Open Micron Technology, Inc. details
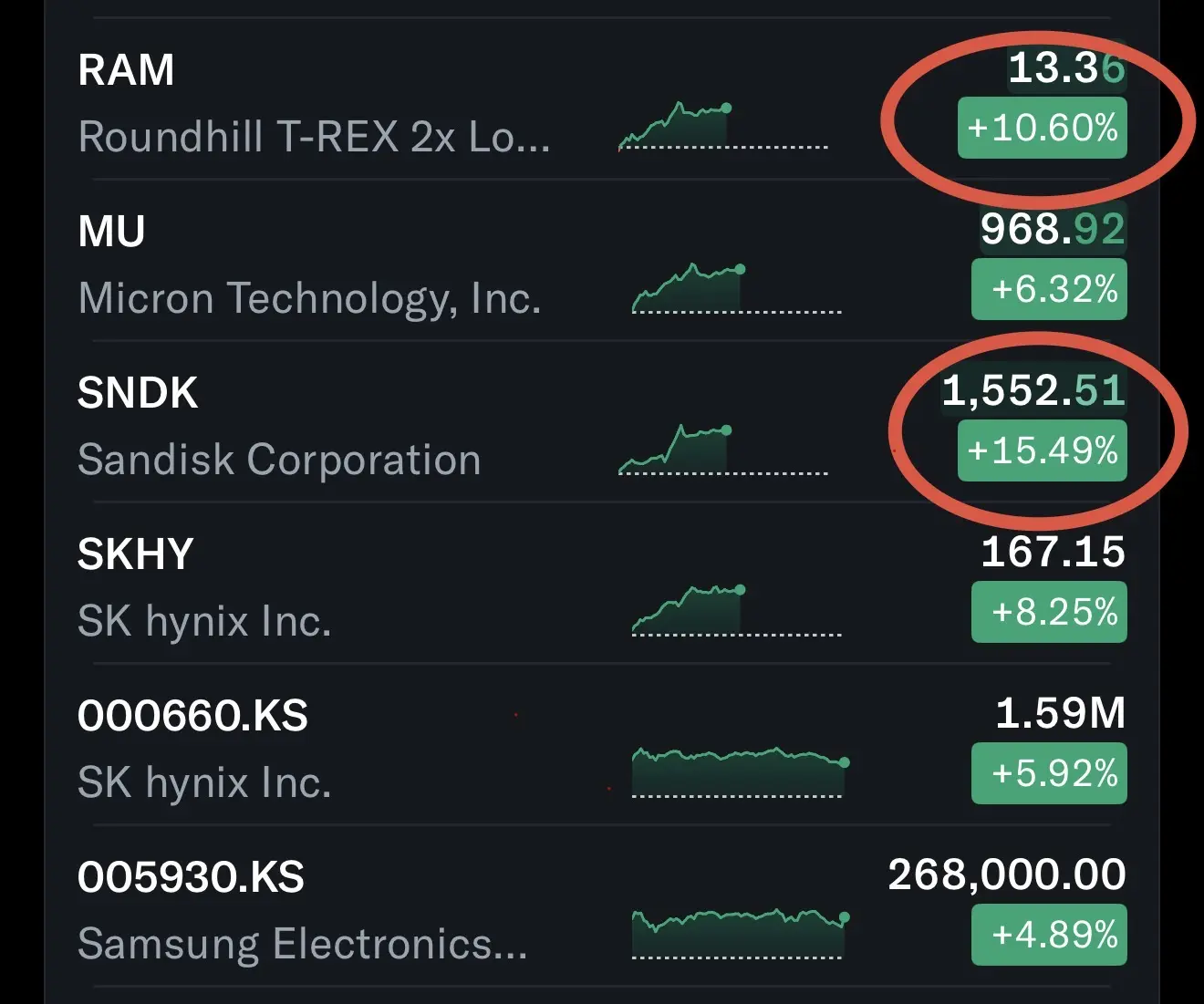Viewport: 1204px width, 1004px height. (309, 298)
